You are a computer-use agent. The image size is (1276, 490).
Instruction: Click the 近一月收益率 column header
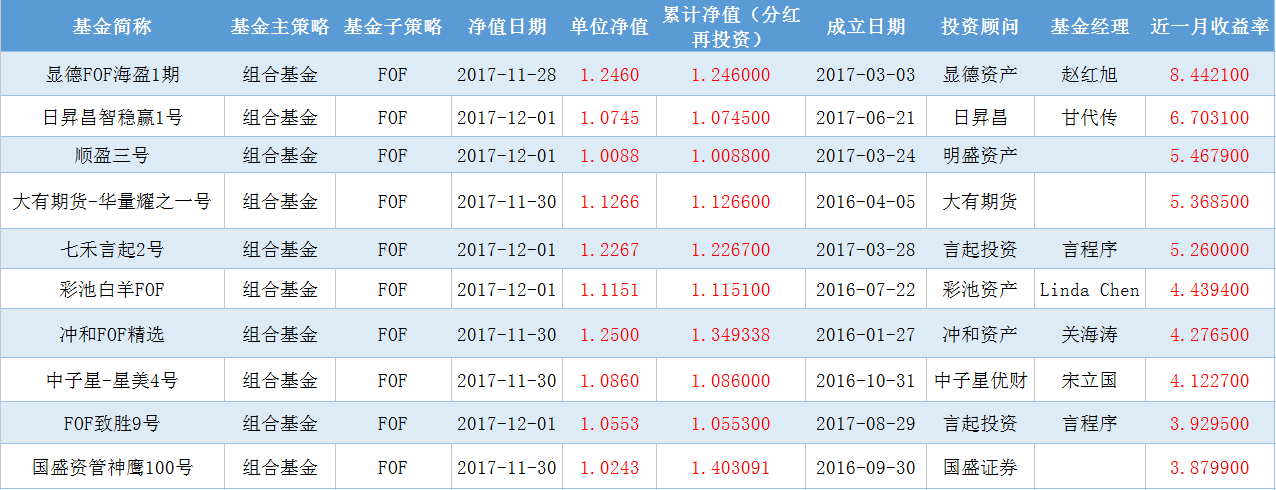[x=1209, y=27]
